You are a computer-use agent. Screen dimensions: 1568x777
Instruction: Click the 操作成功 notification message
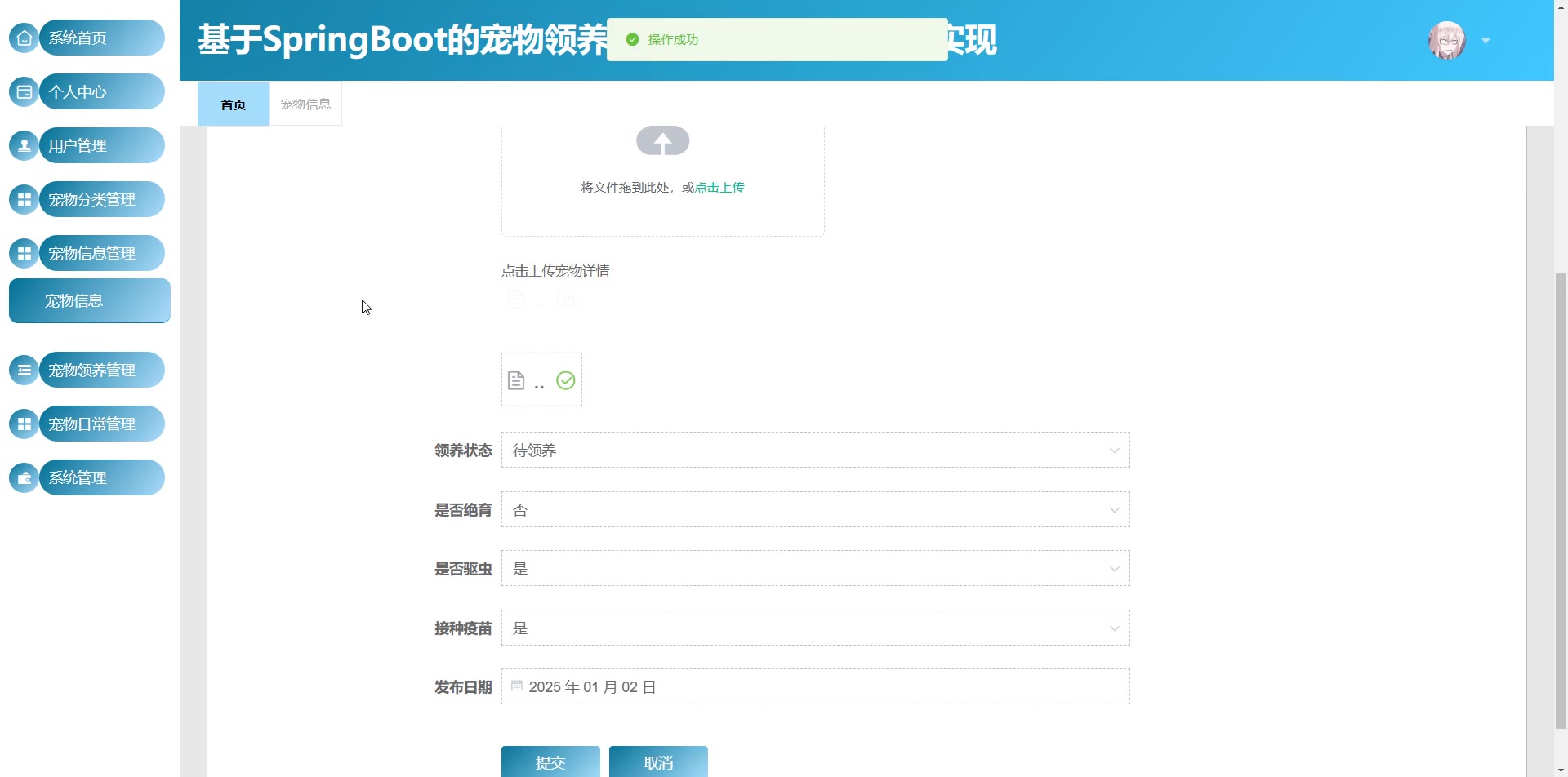[x=777, y=39]
